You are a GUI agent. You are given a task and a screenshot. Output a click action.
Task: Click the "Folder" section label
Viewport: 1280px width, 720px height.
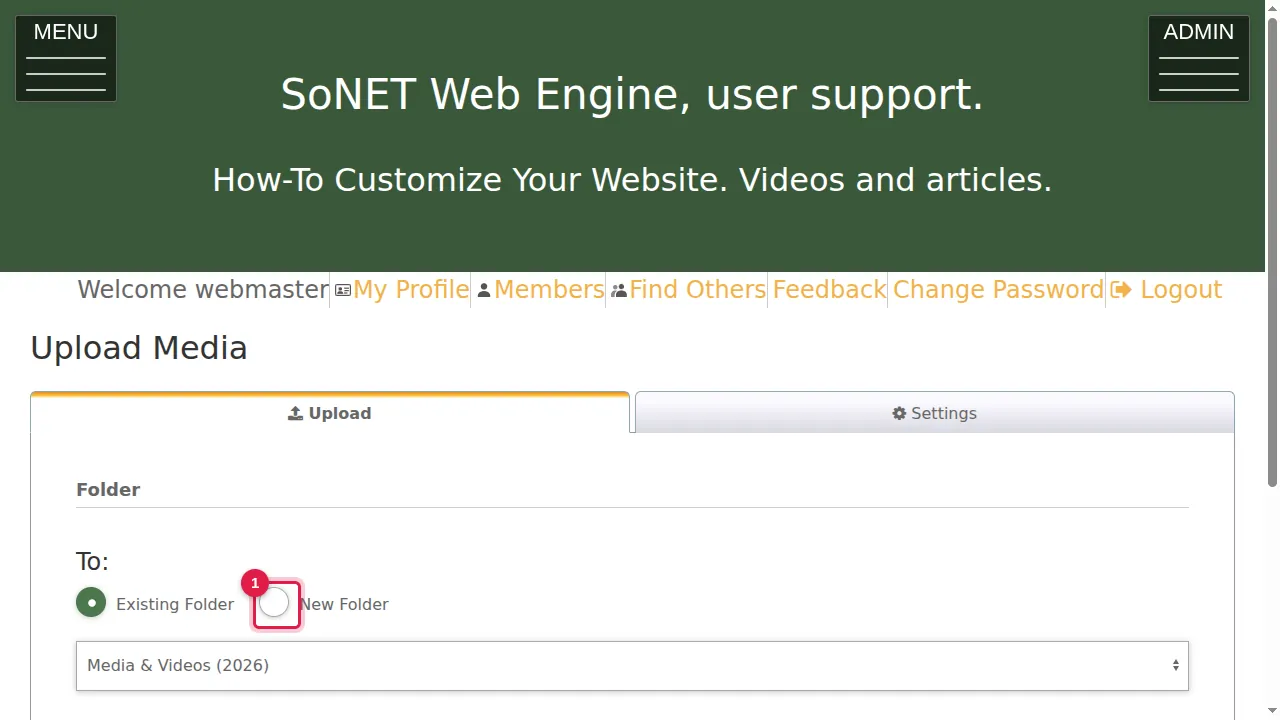[x=108, y=490]
